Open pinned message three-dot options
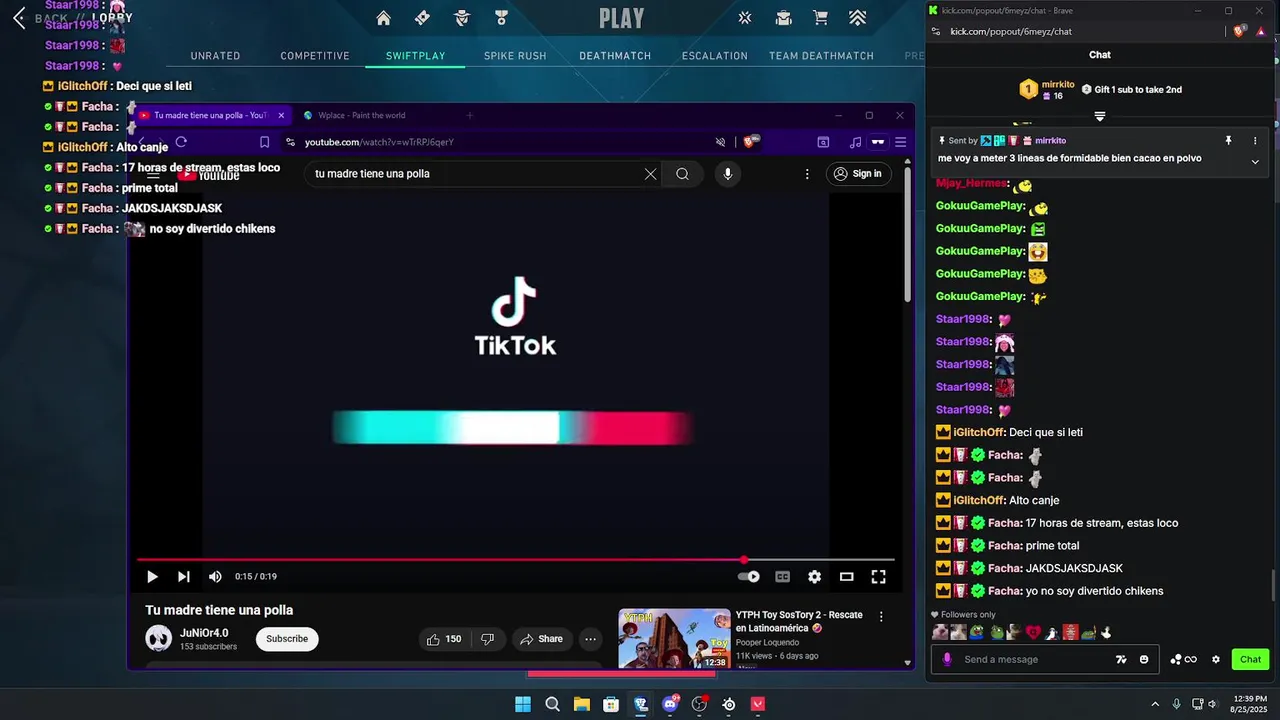 (x=1256, y=141)
